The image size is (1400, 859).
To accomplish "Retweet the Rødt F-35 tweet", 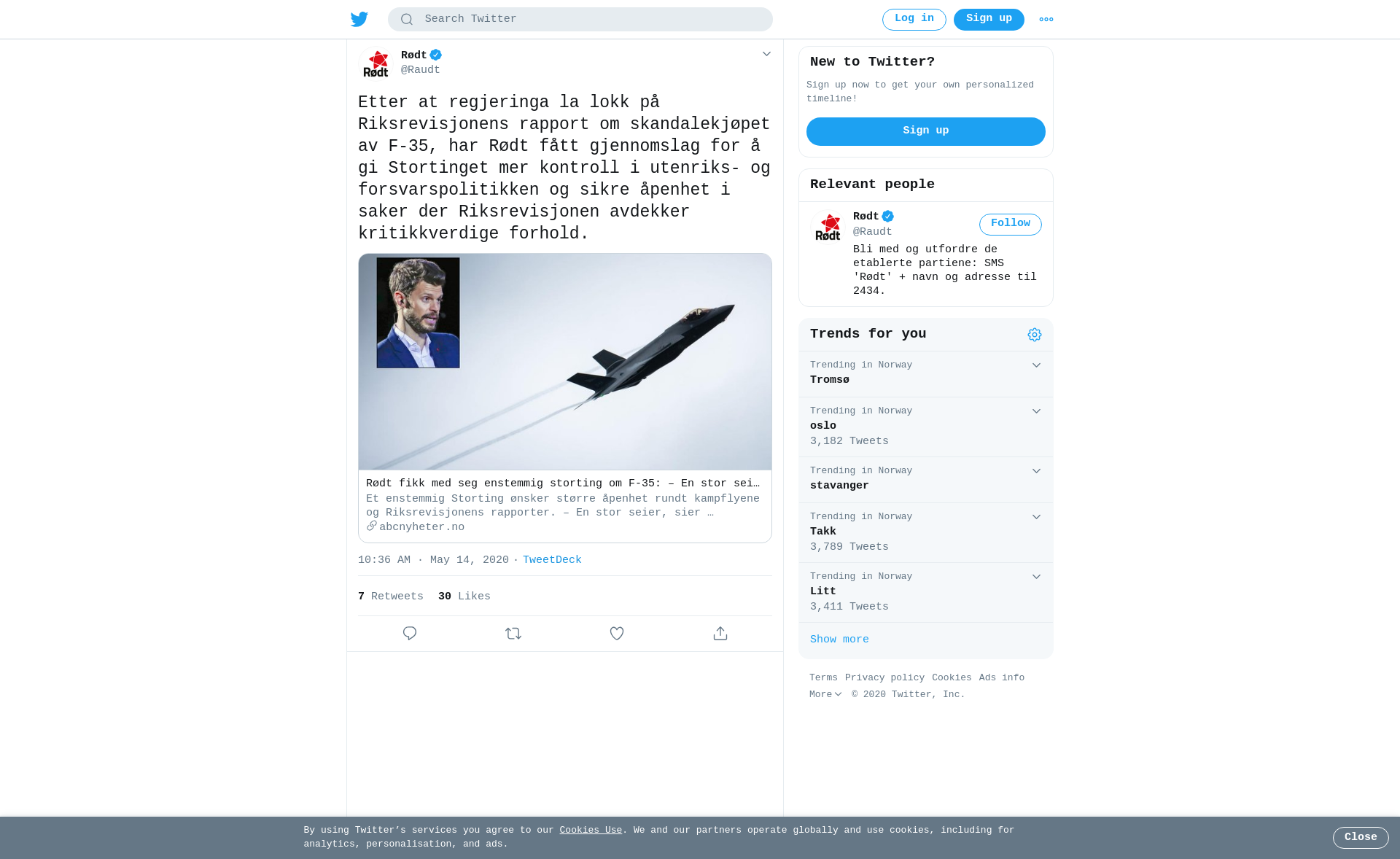I will [x=513, y=634].
